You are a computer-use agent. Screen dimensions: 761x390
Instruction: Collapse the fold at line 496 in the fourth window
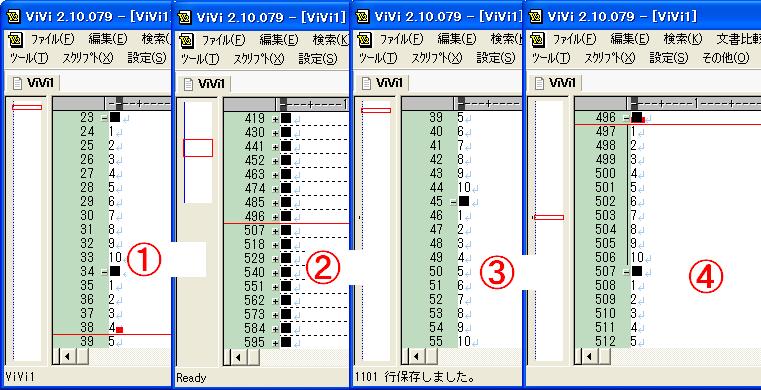pyautogui.click(x=627, y=117)
